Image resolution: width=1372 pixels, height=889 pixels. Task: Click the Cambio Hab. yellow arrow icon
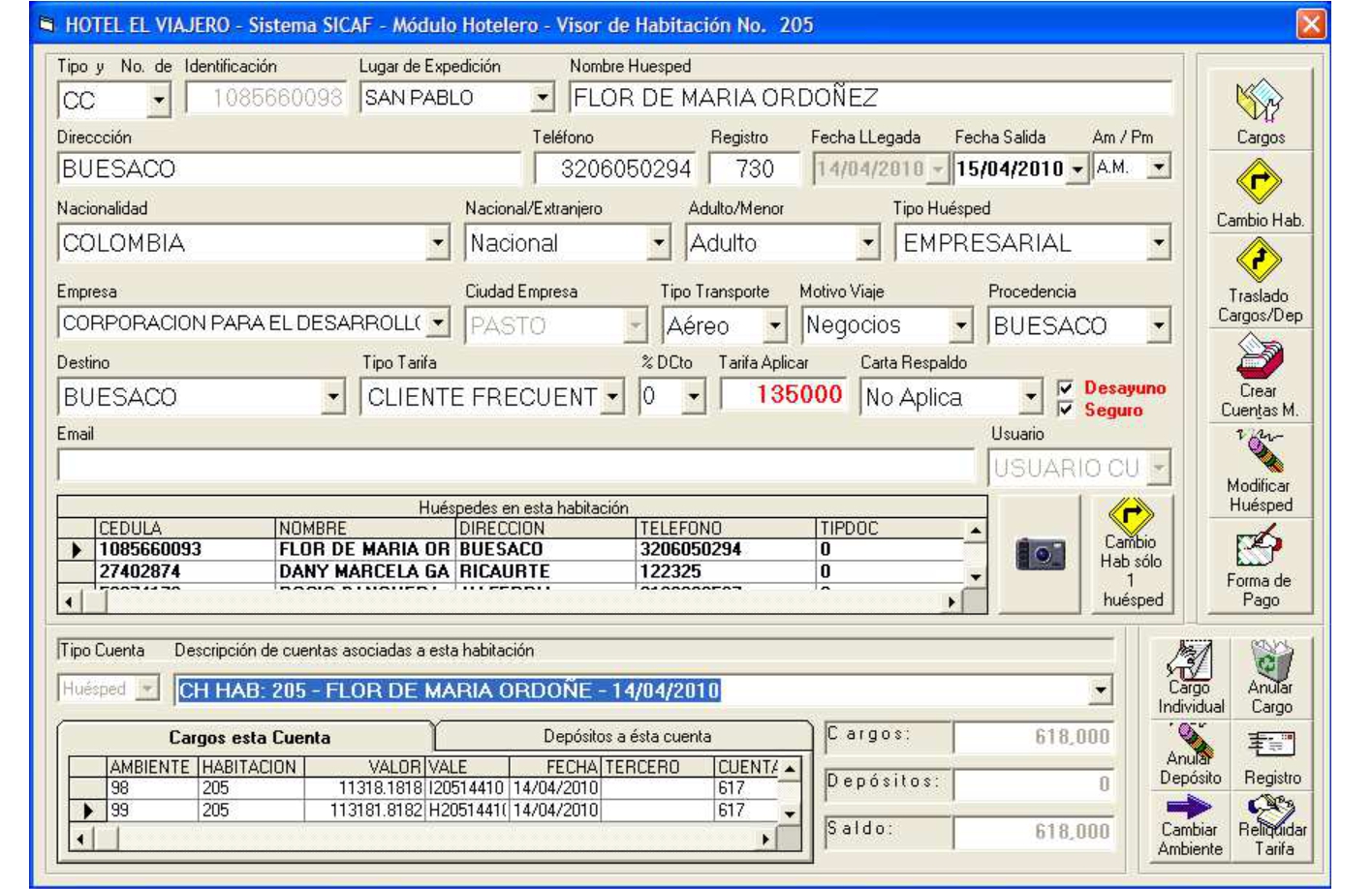[x=1259, y=182]
